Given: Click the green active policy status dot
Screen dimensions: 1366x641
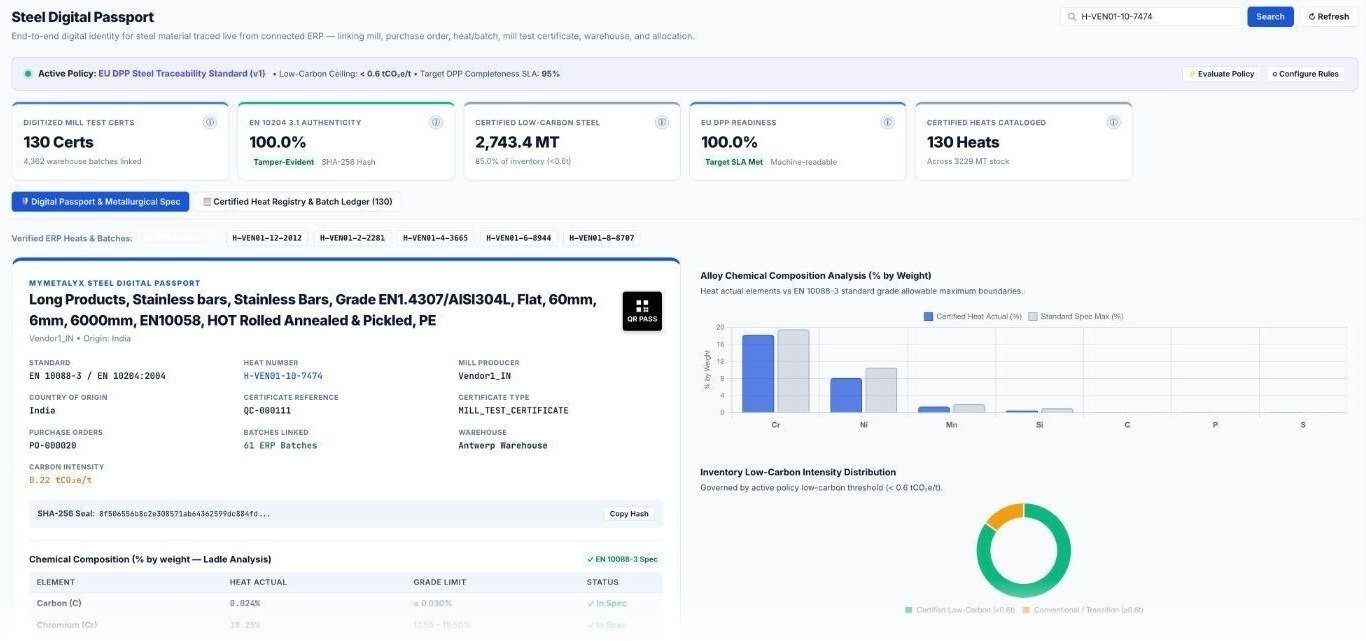Looking at the screenshot, I should pos(28,74).
